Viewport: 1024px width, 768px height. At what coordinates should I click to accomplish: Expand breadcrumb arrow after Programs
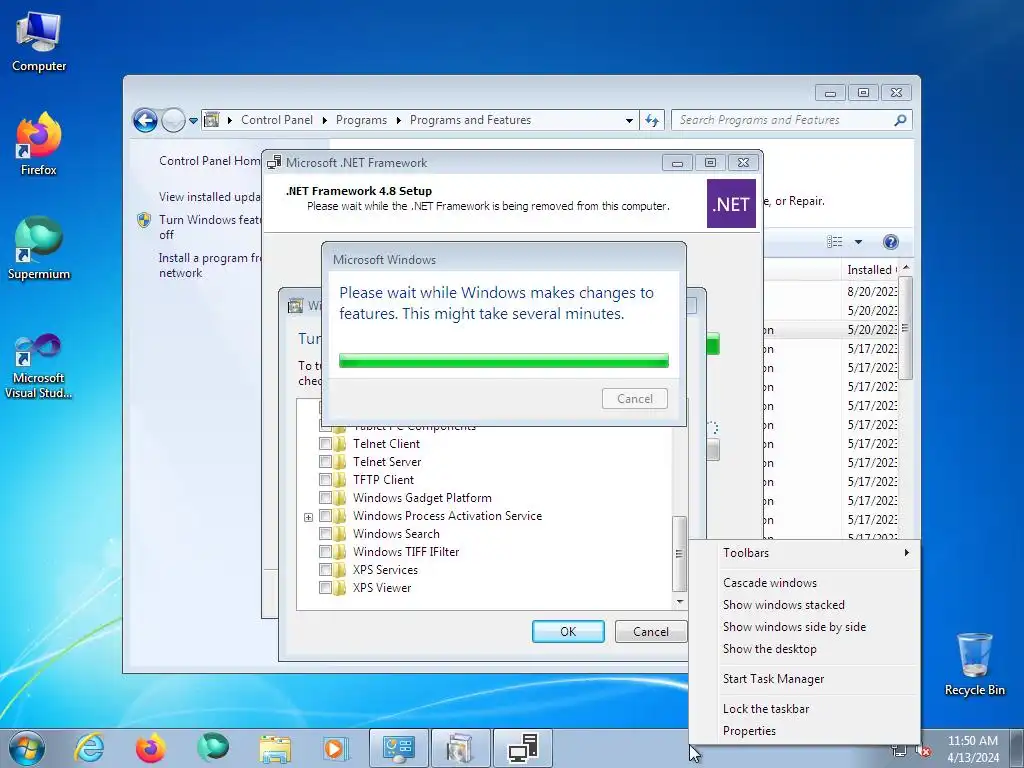pos(398,120)
